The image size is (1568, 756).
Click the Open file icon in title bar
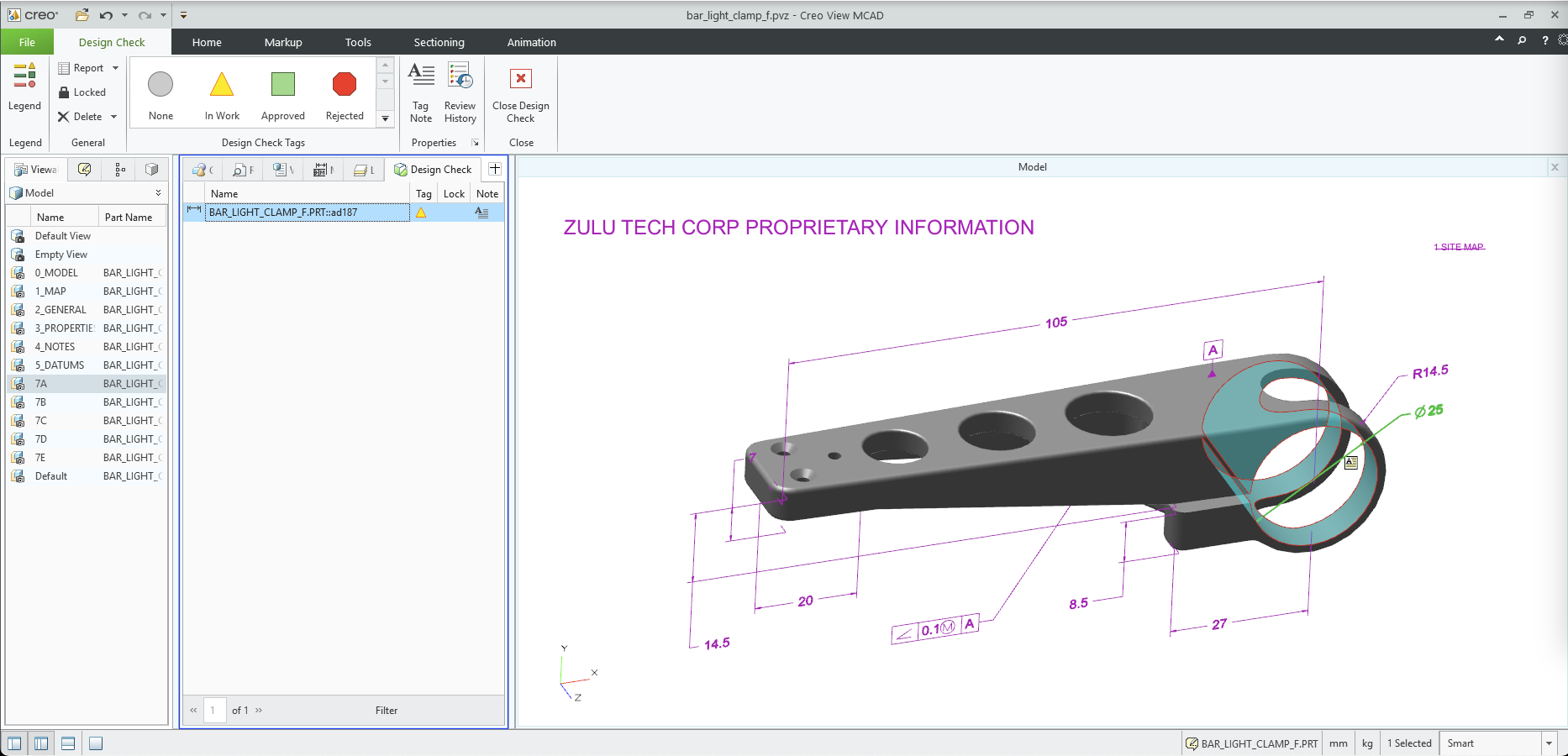[x=82, y=15]
